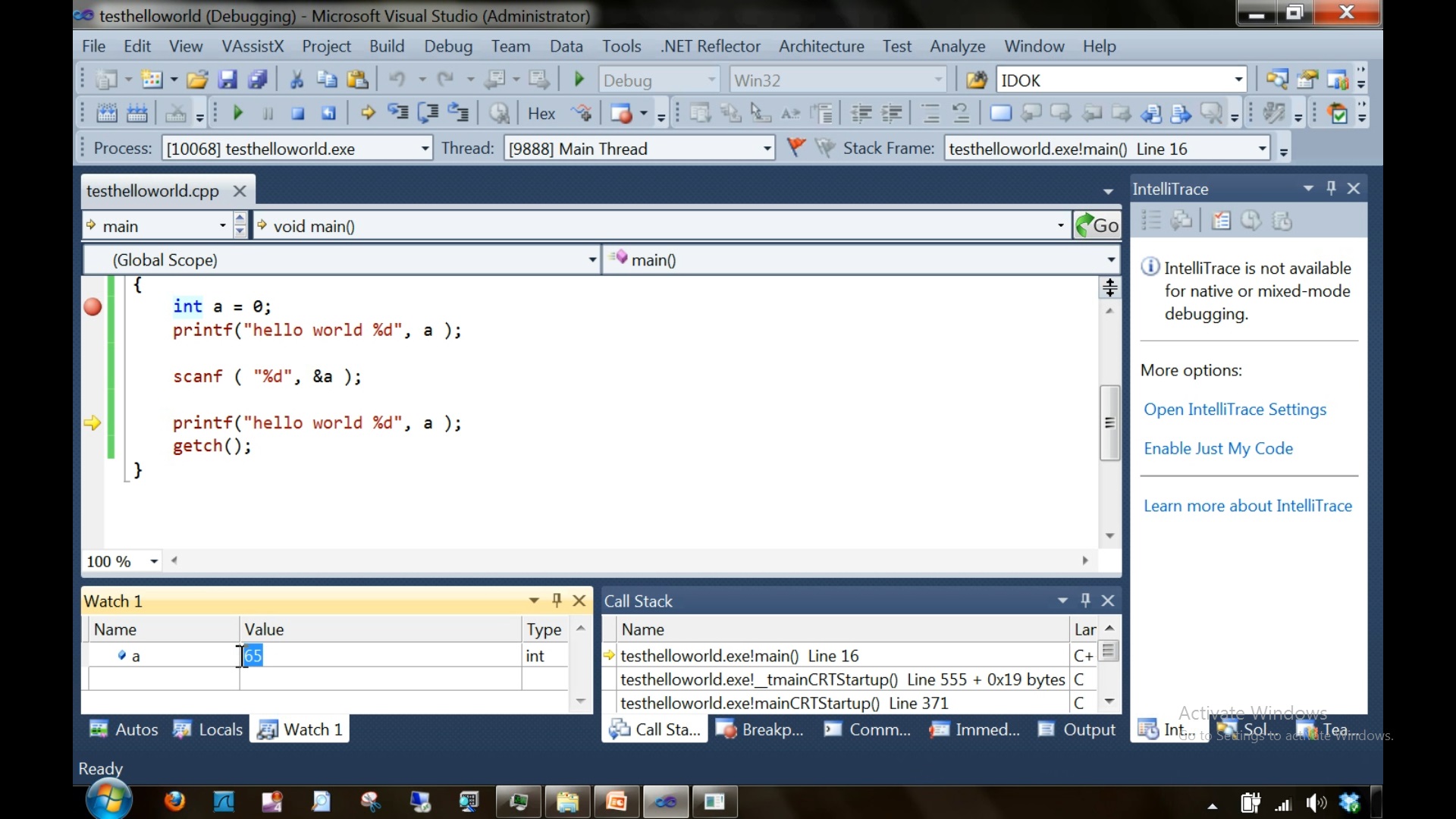
Task: Pin the Call Stack panel
Action: pos(1086,601)
